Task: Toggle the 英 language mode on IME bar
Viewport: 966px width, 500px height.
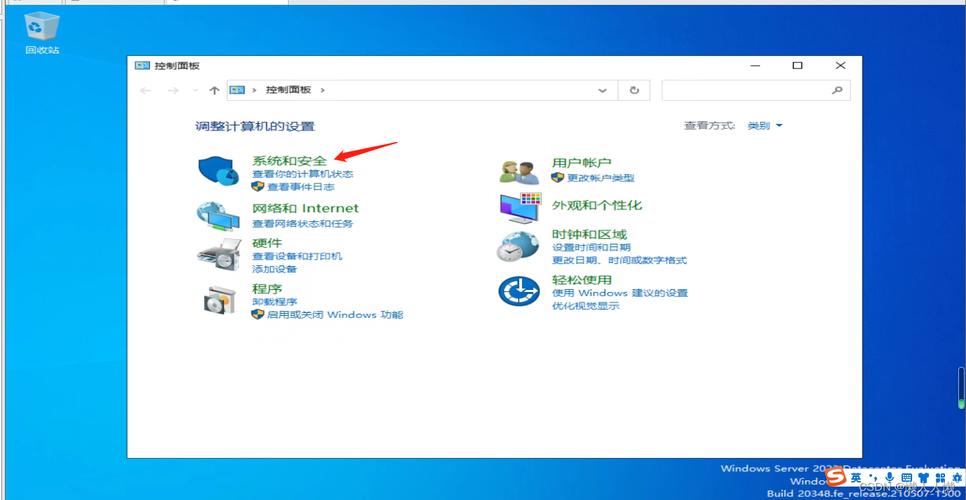Action: [x=856, y=477]
